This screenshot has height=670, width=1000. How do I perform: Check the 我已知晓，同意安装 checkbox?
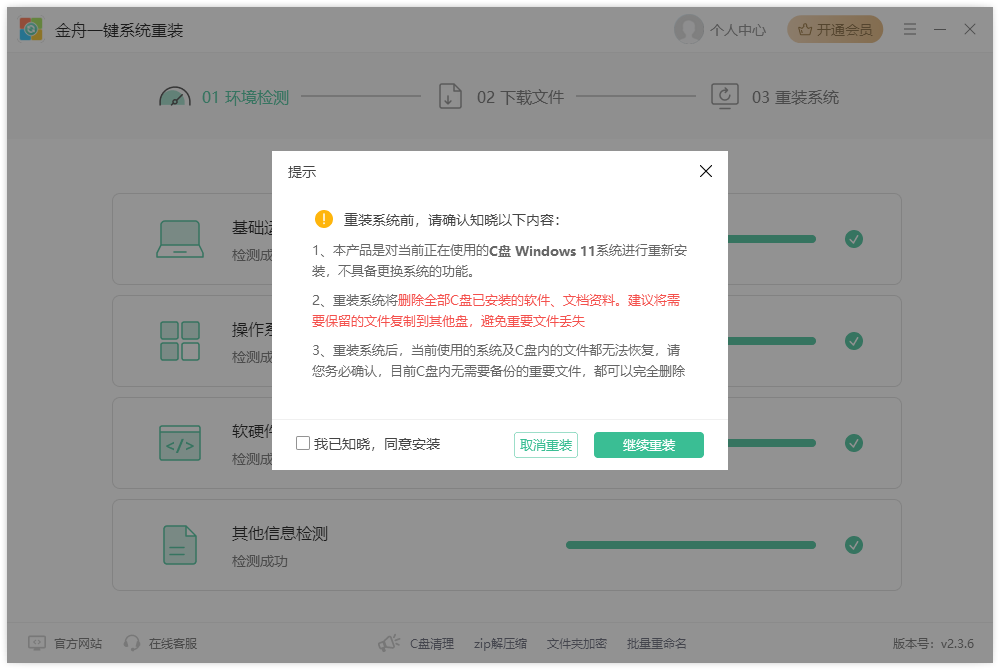click(x=303, y=444)
